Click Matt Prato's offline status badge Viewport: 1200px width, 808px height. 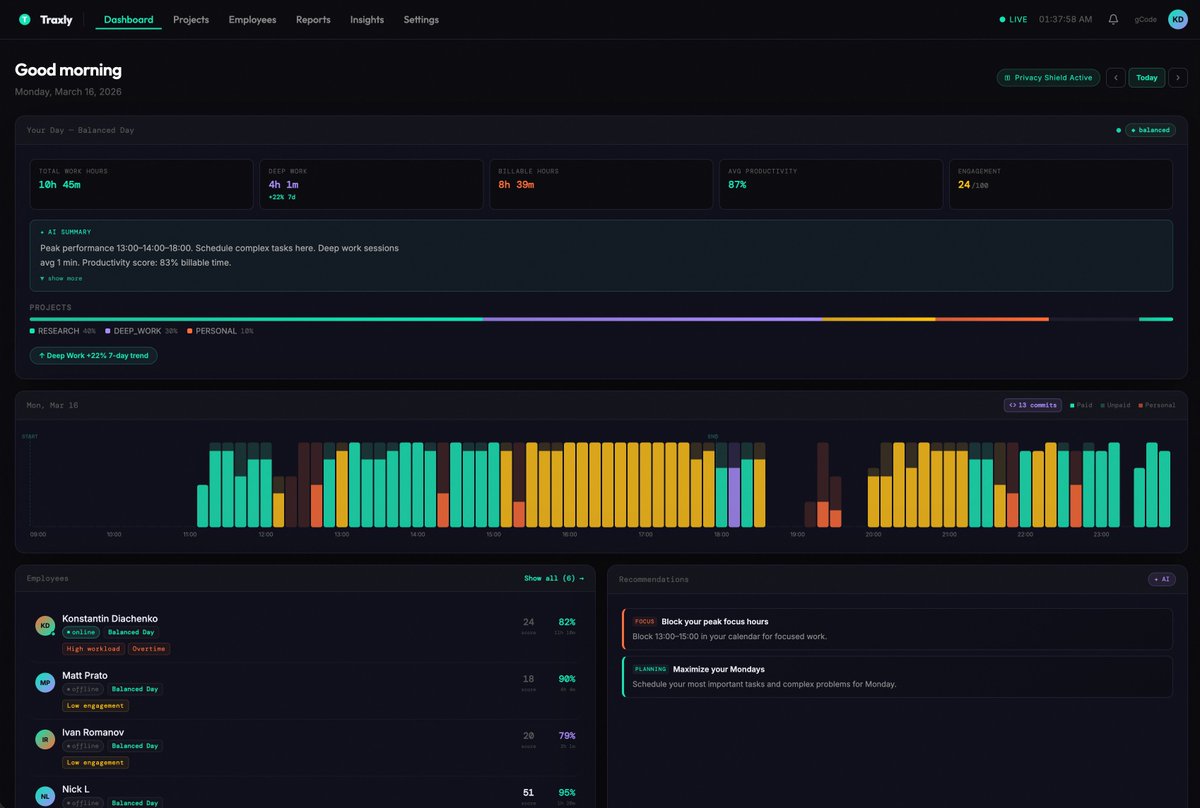point(83,689)
